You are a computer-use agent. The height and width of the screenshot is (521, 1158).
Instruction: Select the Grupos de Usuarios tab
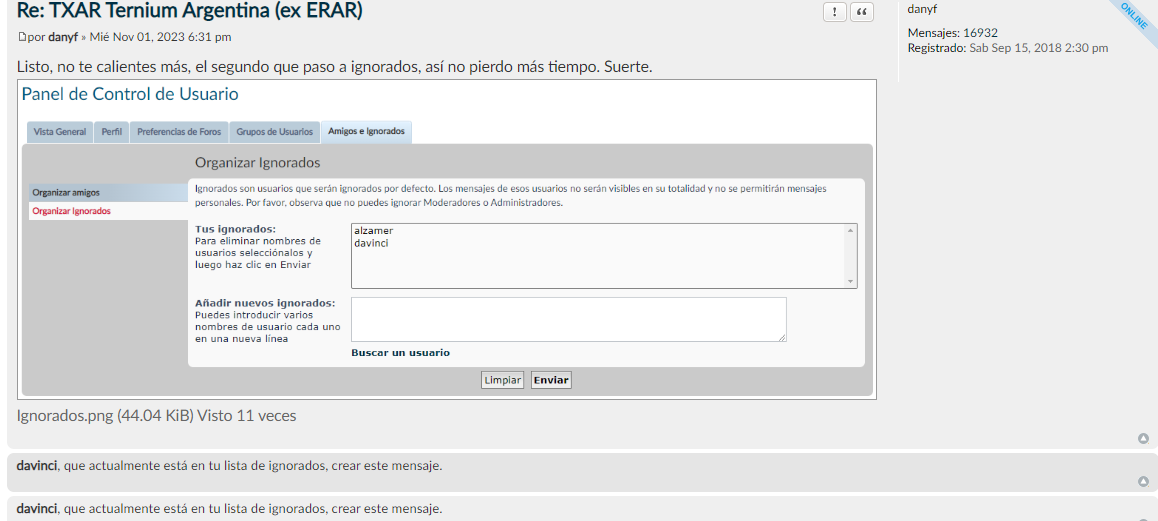(274, 132)
